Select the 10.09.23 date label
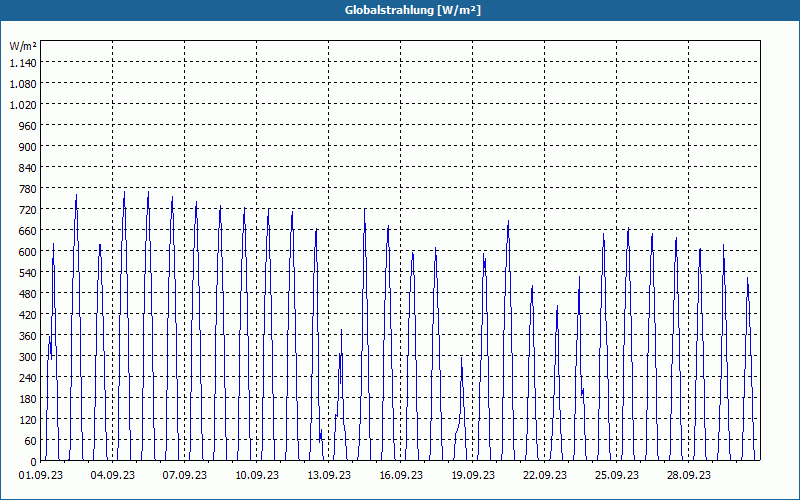 257,475
